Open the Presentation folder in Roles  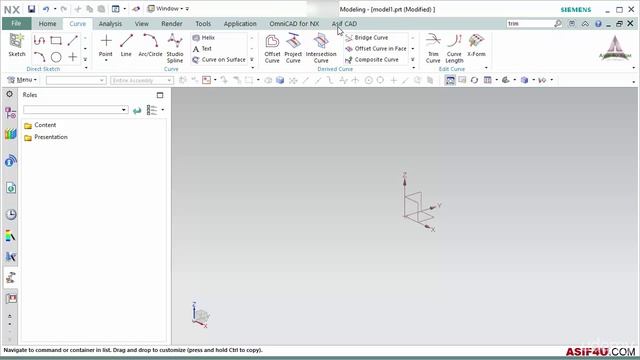tap(46, 137)
